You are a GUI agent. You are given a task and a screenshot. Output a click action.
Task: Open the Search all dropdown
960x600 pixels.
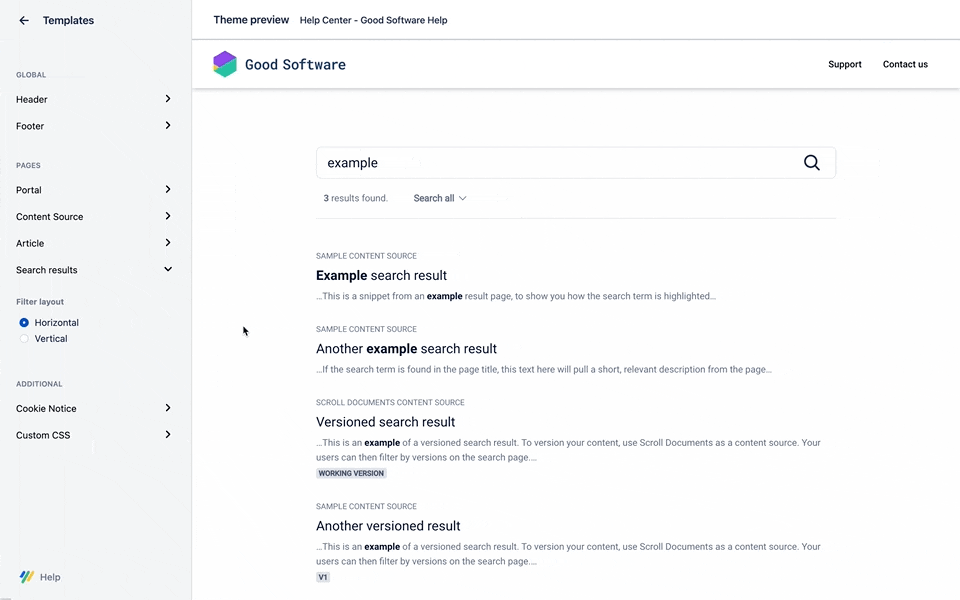pyautogui.click(x=440, y=198)
